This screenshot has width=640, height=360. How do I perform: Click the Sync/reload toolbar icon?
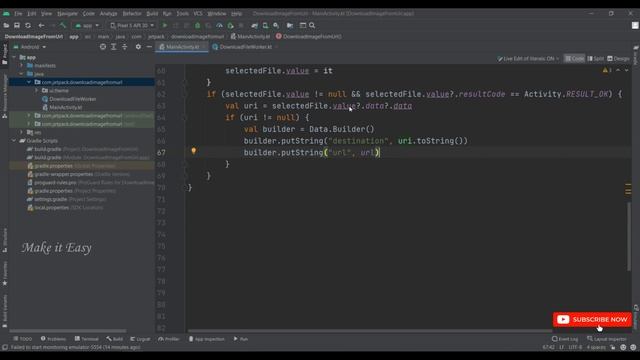28,25
